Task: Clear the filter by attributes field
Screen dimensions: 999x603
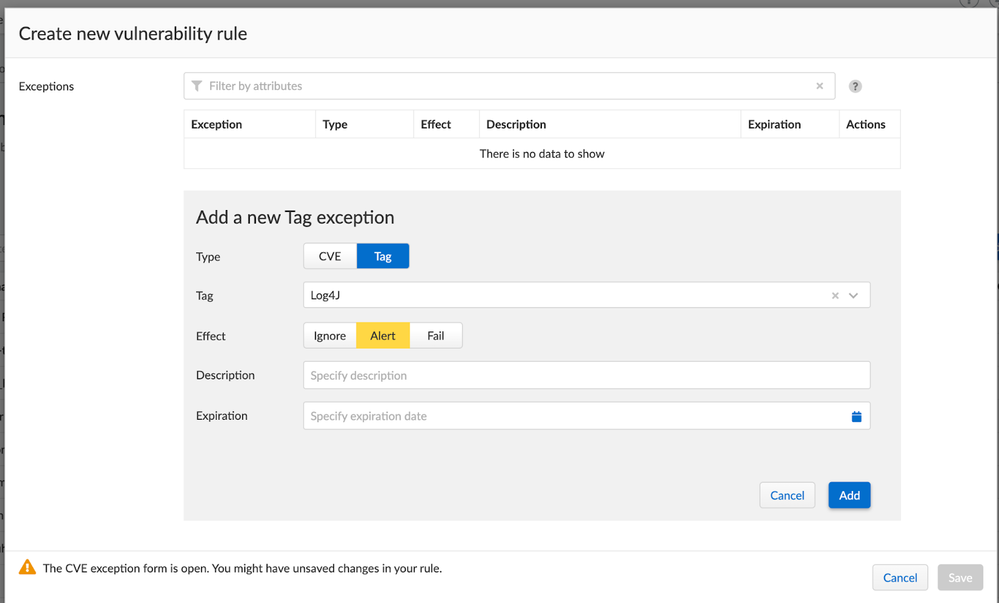Action: 820,86
